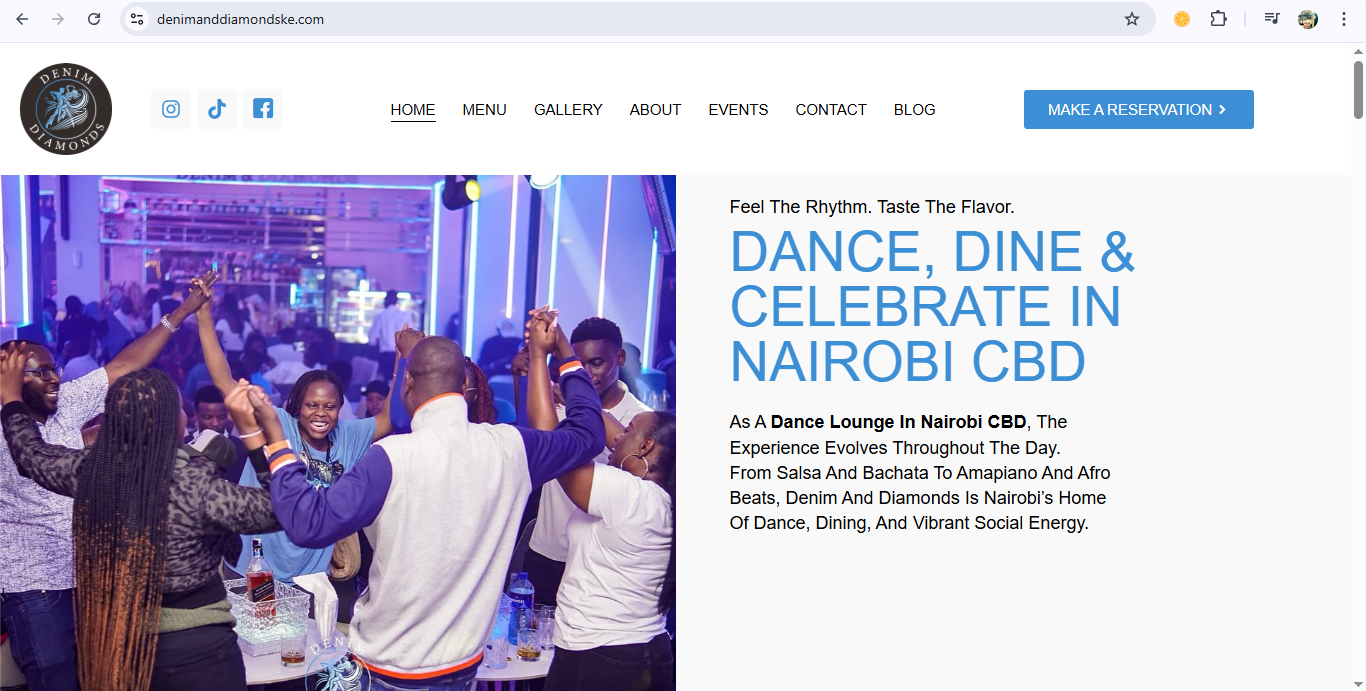Open the Facebook social icon

click(263, 109)
